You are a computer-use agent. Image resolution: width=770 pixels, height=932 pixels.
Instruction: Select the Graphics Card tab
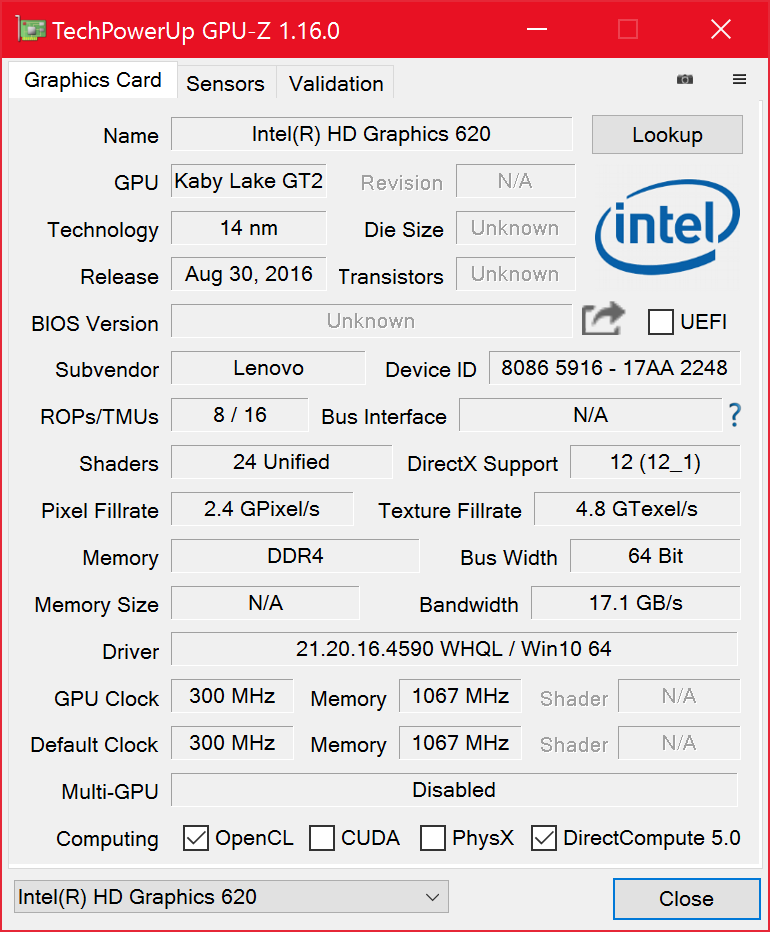tap(93, 81)
